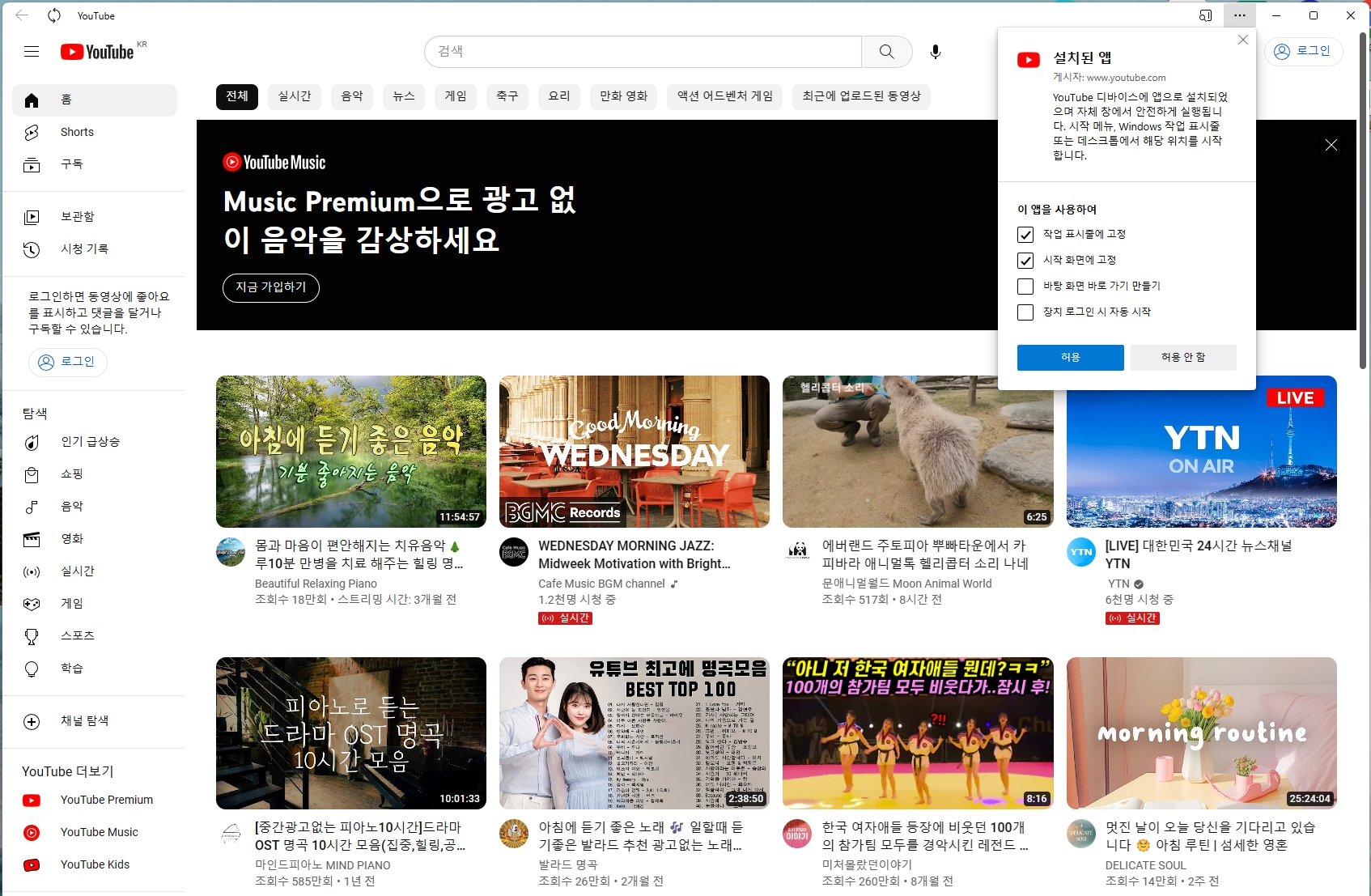Uncheck pin to taskbar (작업 표시줄에 고정)
The image size is (1371, 896).
click(x=1025, y=235)
